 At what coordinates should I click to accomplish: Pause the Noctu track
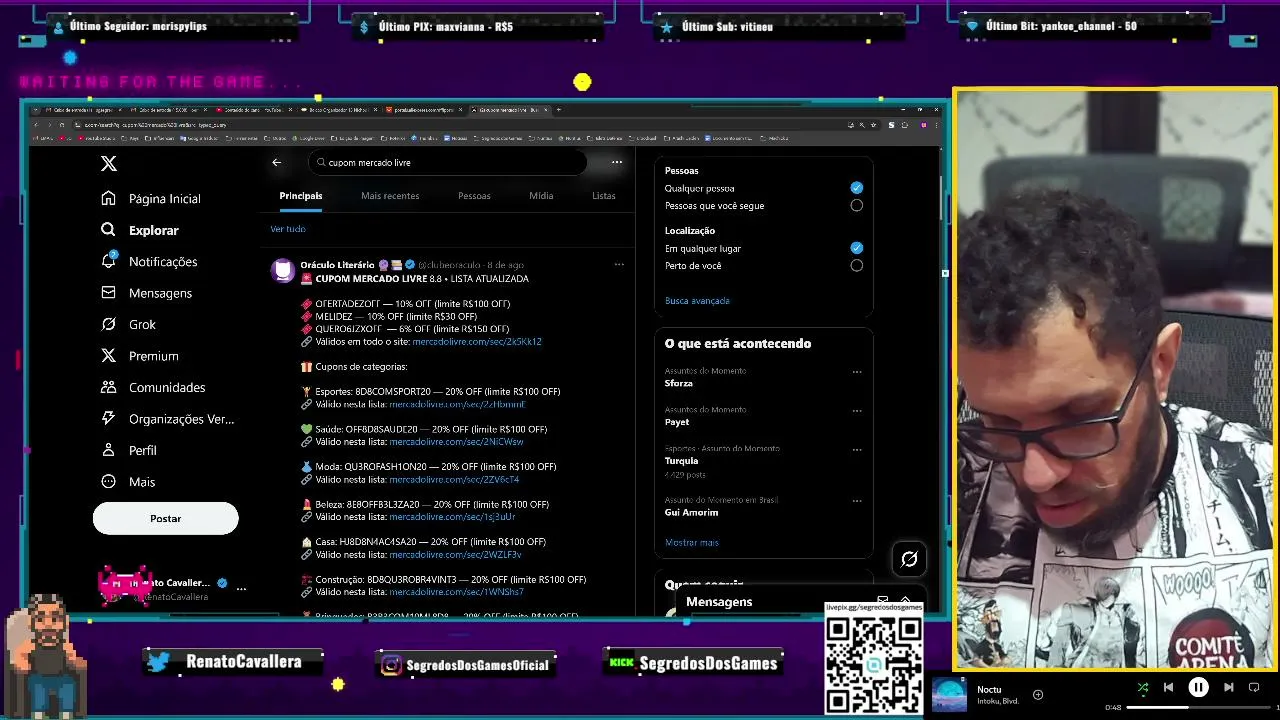(1198, 687)
